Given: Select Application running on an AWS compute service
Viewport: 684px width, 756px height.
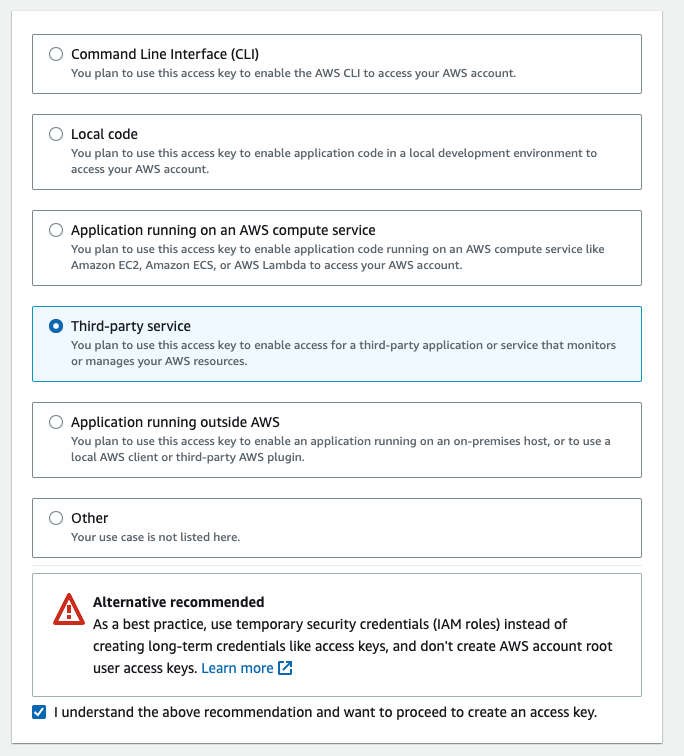Looking at the screenshot, I should click(x=56, y=230).
